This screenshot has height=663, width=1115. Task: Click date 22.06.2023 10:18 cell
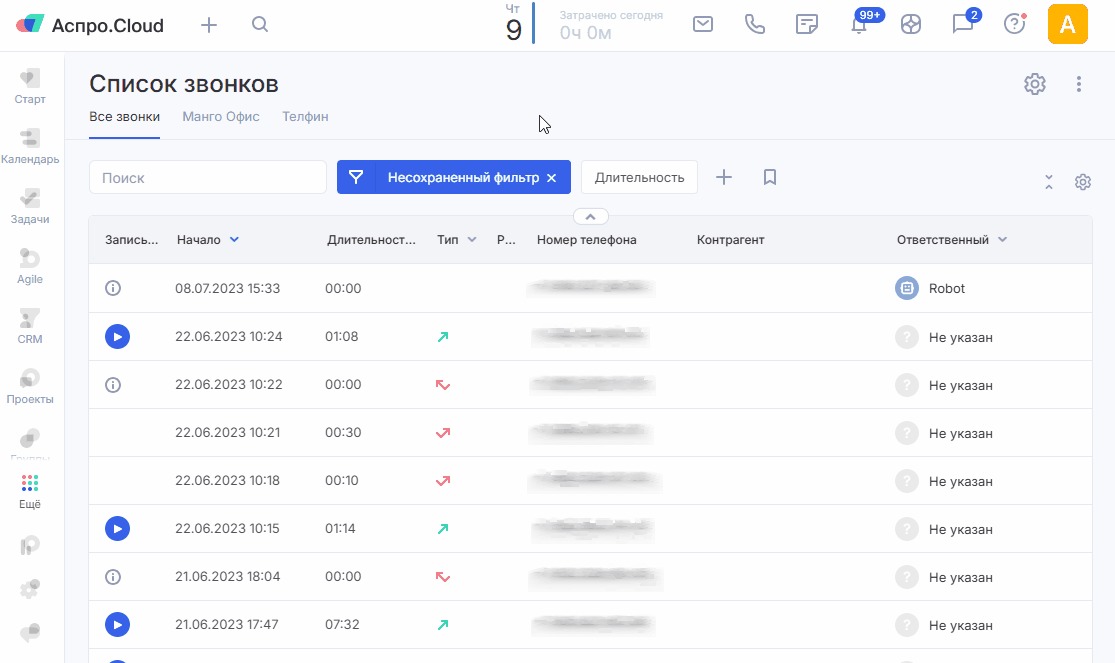point(228,480)
